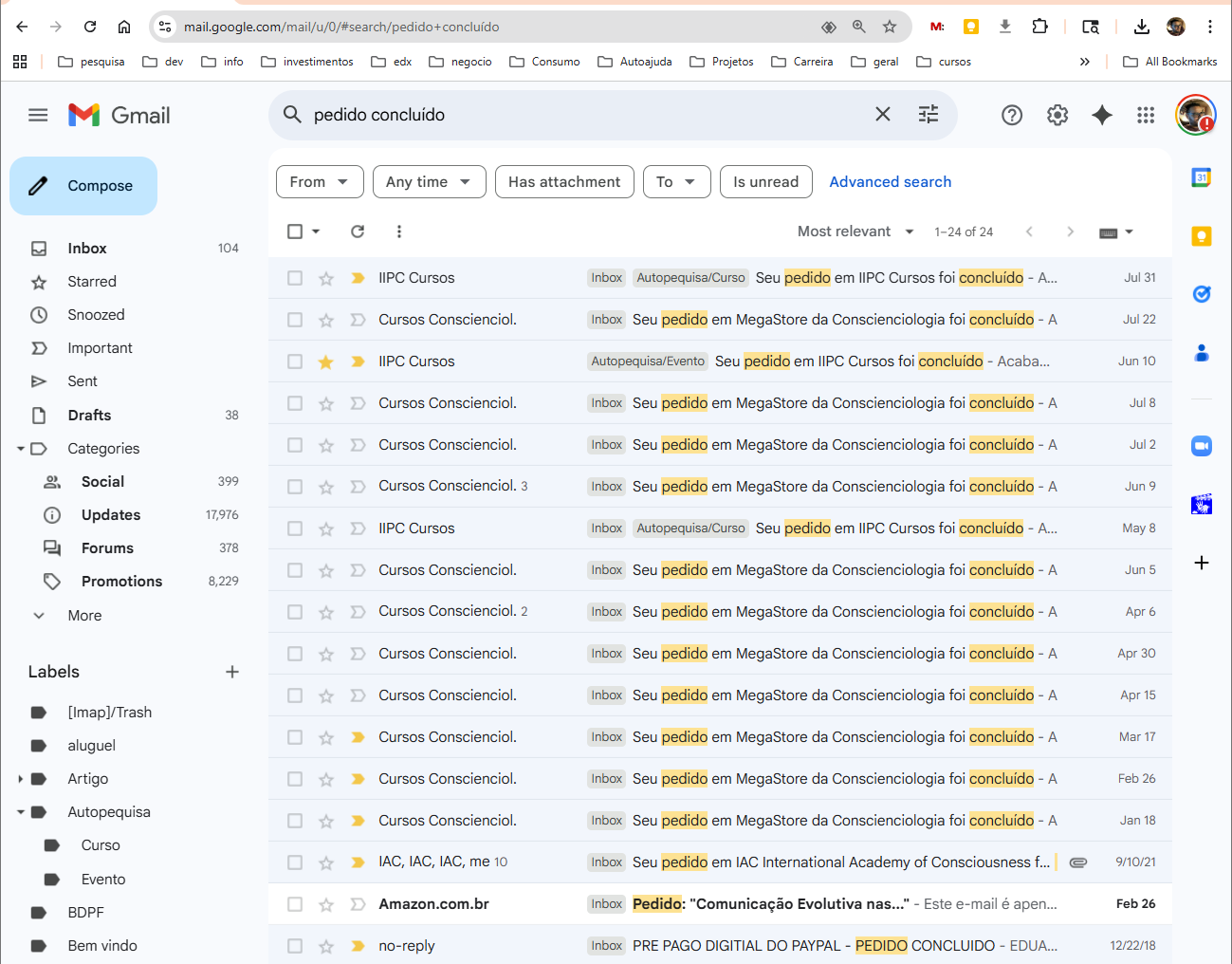Image resolution: width=1232 pixels, height=964 pixels.
Task: Open Google apps grid
Action: point(1146,115)
